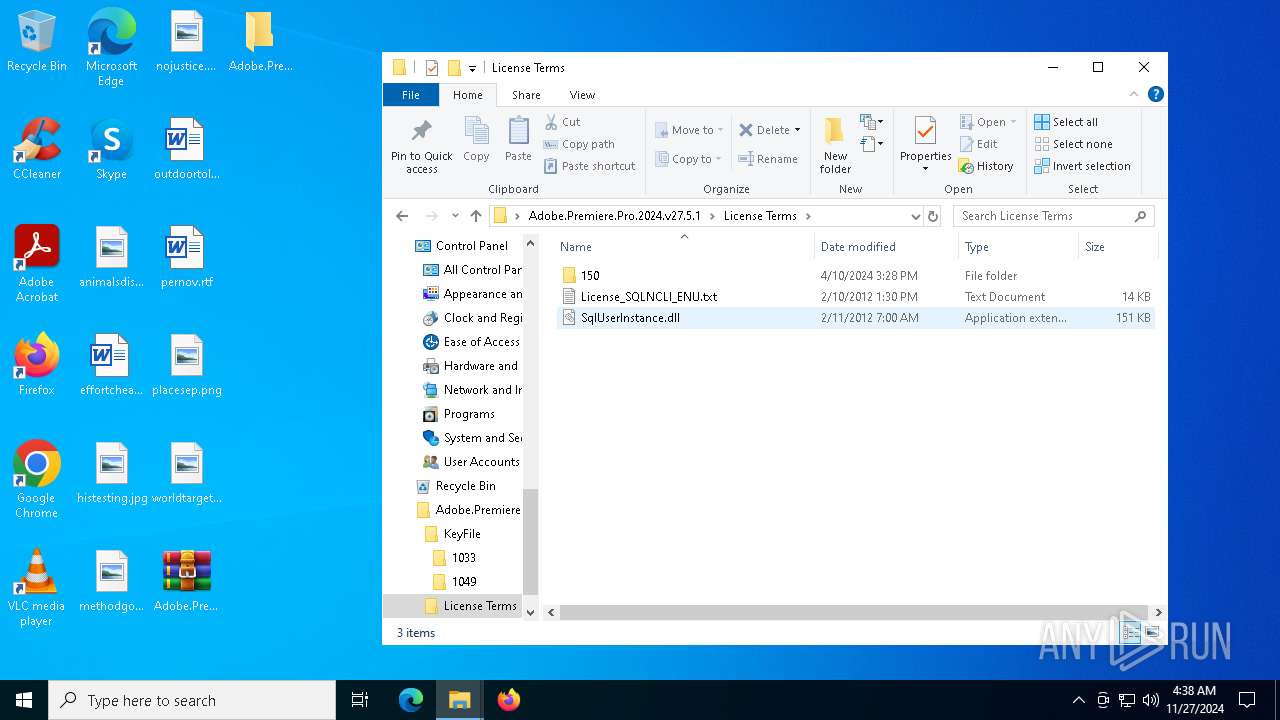Viewport: 1280px width, 720px height.
Task: Click Search License Terms field
Action: tap(1054, 216)
